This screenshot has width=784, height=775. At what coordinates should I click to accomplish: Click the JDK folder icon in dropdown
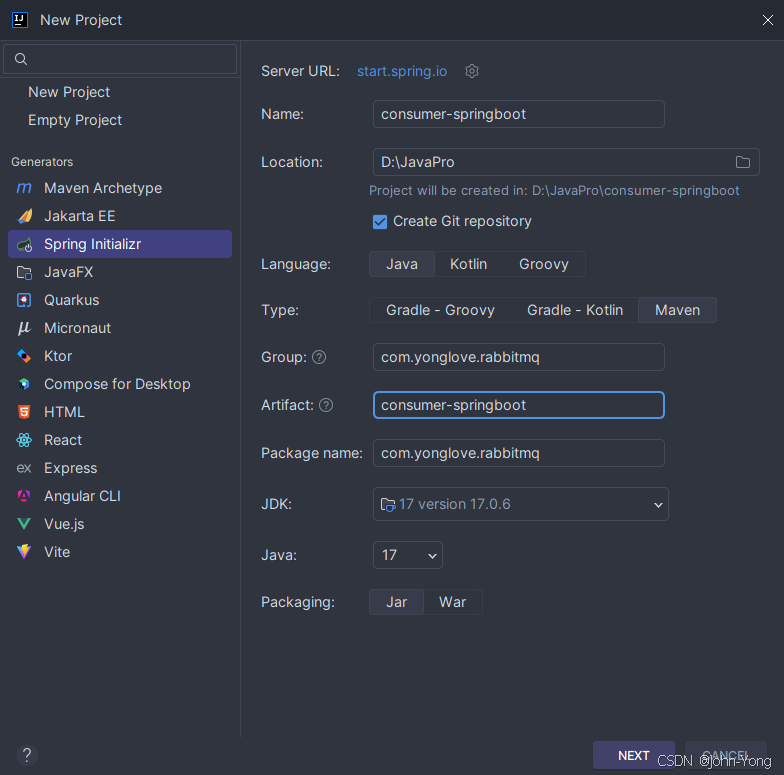(388, 504)
